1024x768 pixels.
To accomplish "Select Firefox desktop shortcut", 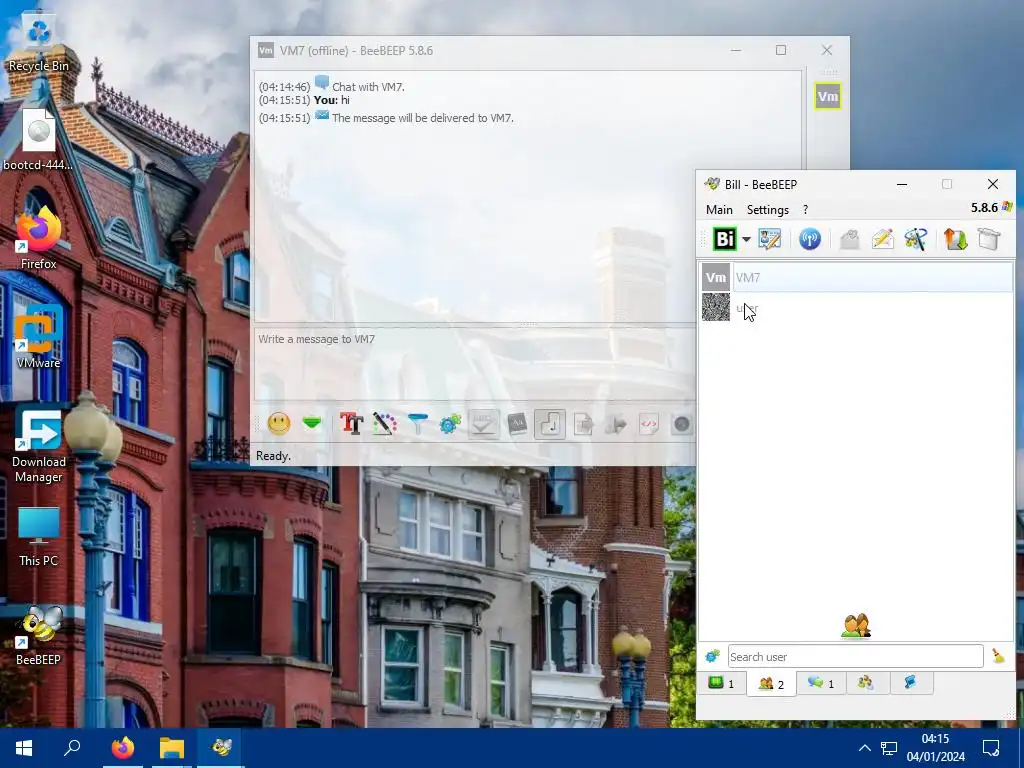I will (x=39, y=238).
